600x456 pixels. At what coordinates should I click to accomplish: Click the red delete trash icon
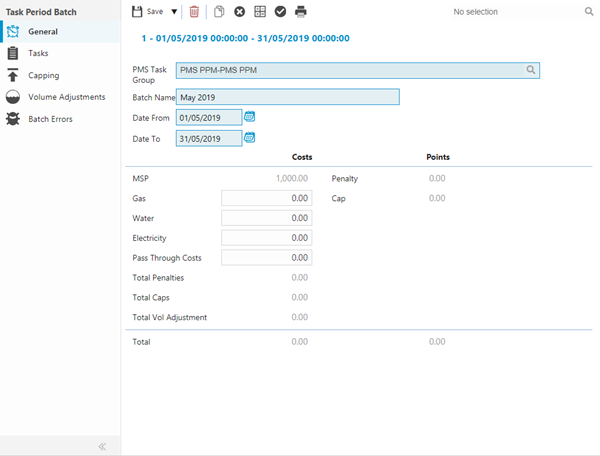tap(194, 12)
